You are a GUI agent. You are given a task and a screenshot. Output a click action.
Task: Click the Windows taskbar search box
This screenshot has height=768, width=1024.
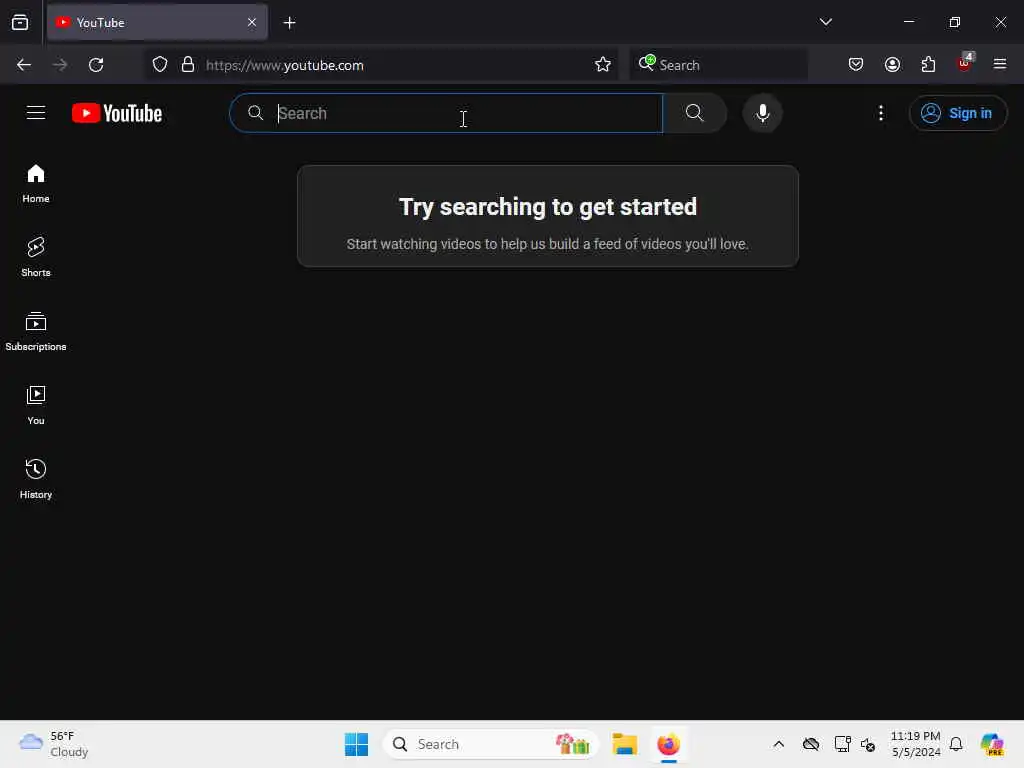(490, 744)
